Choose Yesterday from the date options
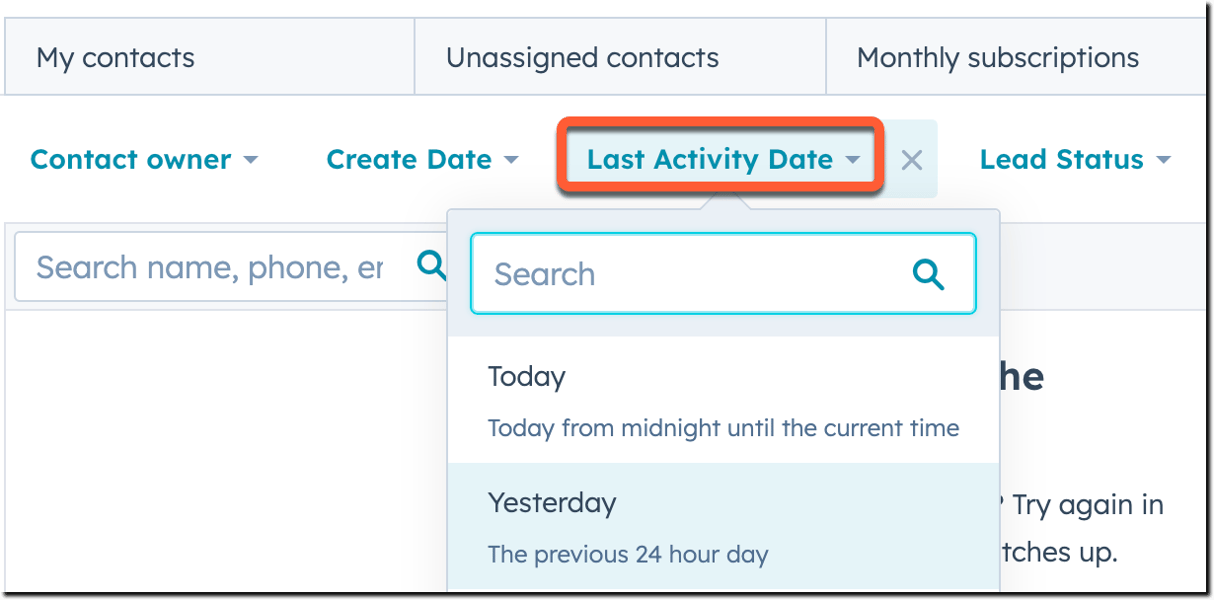The height and width of the screenshot is (600, 1214). [552, 503]
